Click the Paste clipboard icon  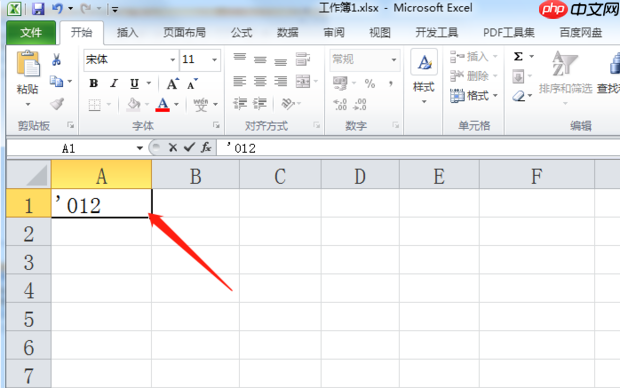click(28, 63)
